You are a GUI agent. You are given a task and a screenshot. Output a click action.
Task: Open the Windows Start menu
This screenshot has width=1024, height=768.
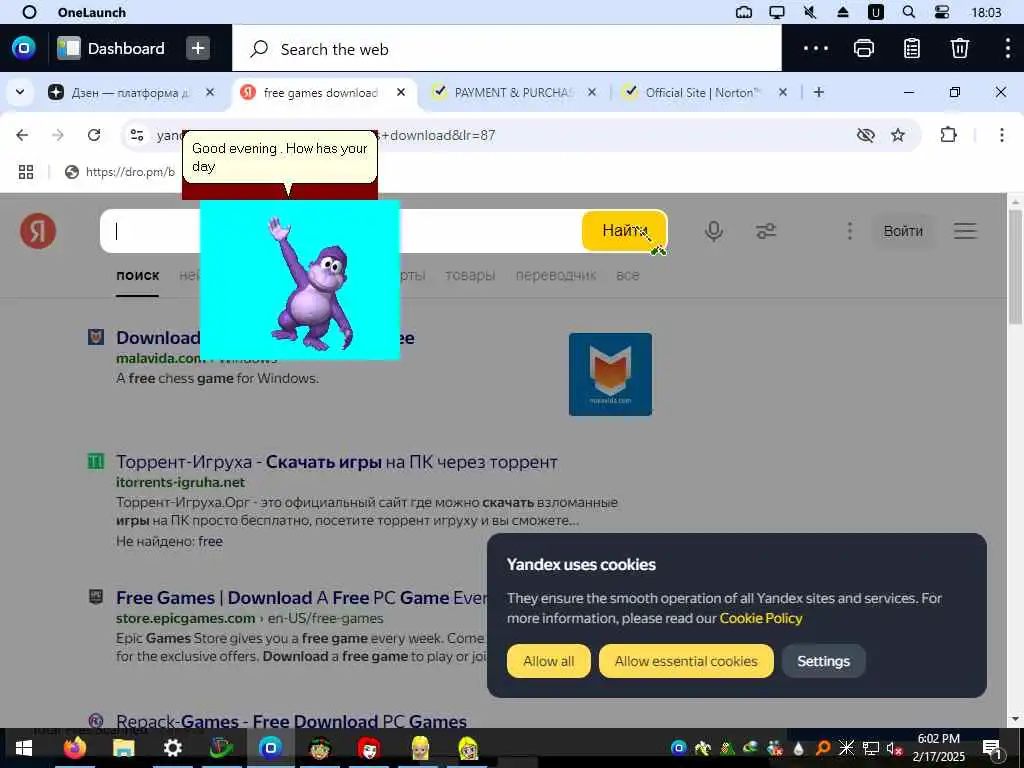(x=24, y=748)
